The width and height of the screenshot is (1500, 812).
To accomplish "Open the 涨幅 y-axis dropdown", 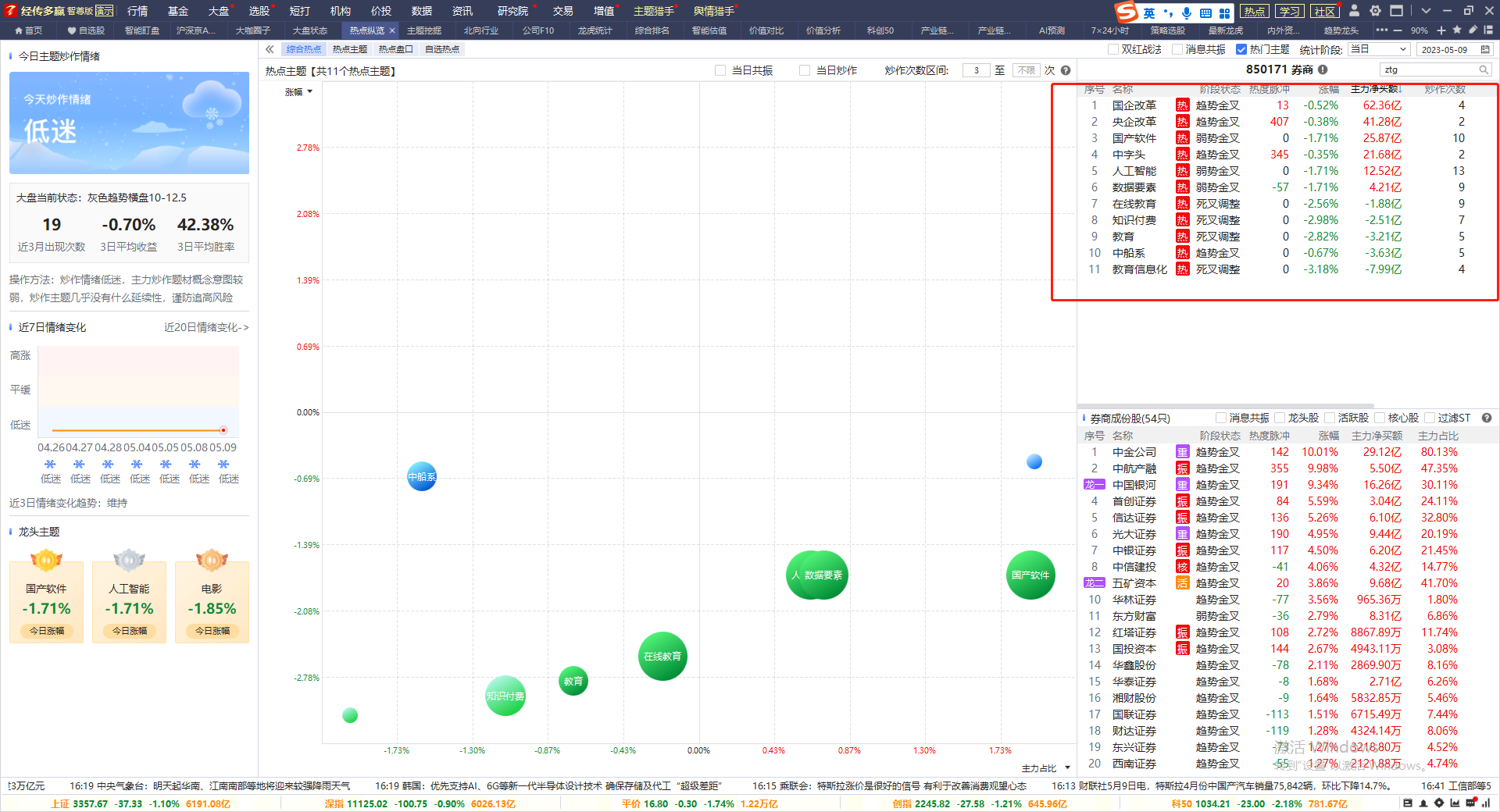I will (x=299, y=92).
